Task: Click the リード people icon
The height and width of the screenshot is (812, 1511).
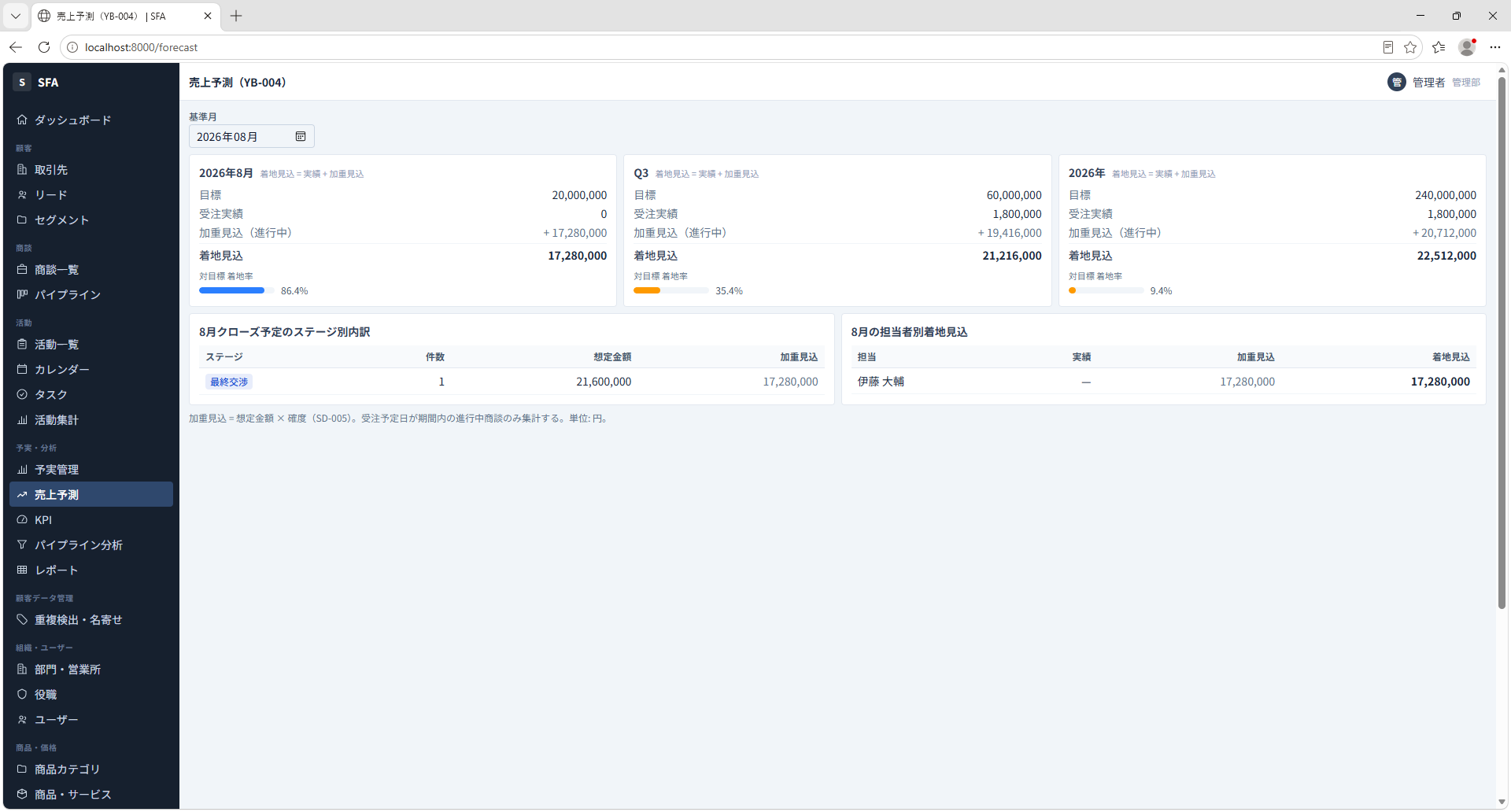Action: pyautogui.click(x=22, y=194)
